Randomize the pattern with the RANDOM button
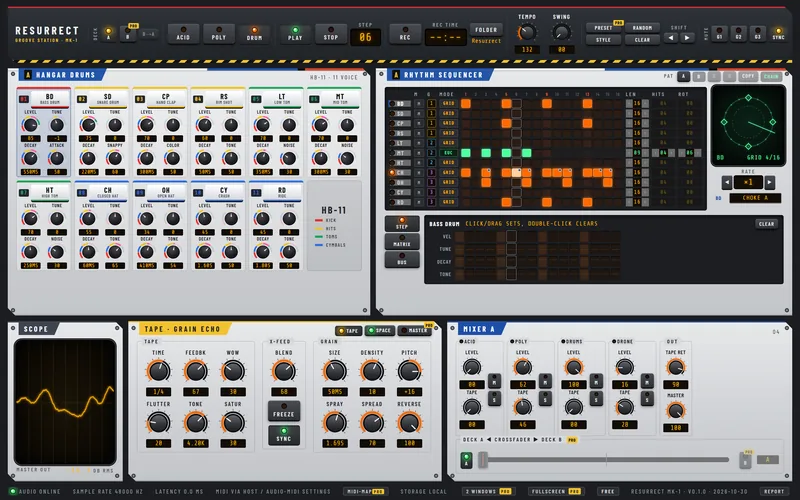 coord(642,28)
